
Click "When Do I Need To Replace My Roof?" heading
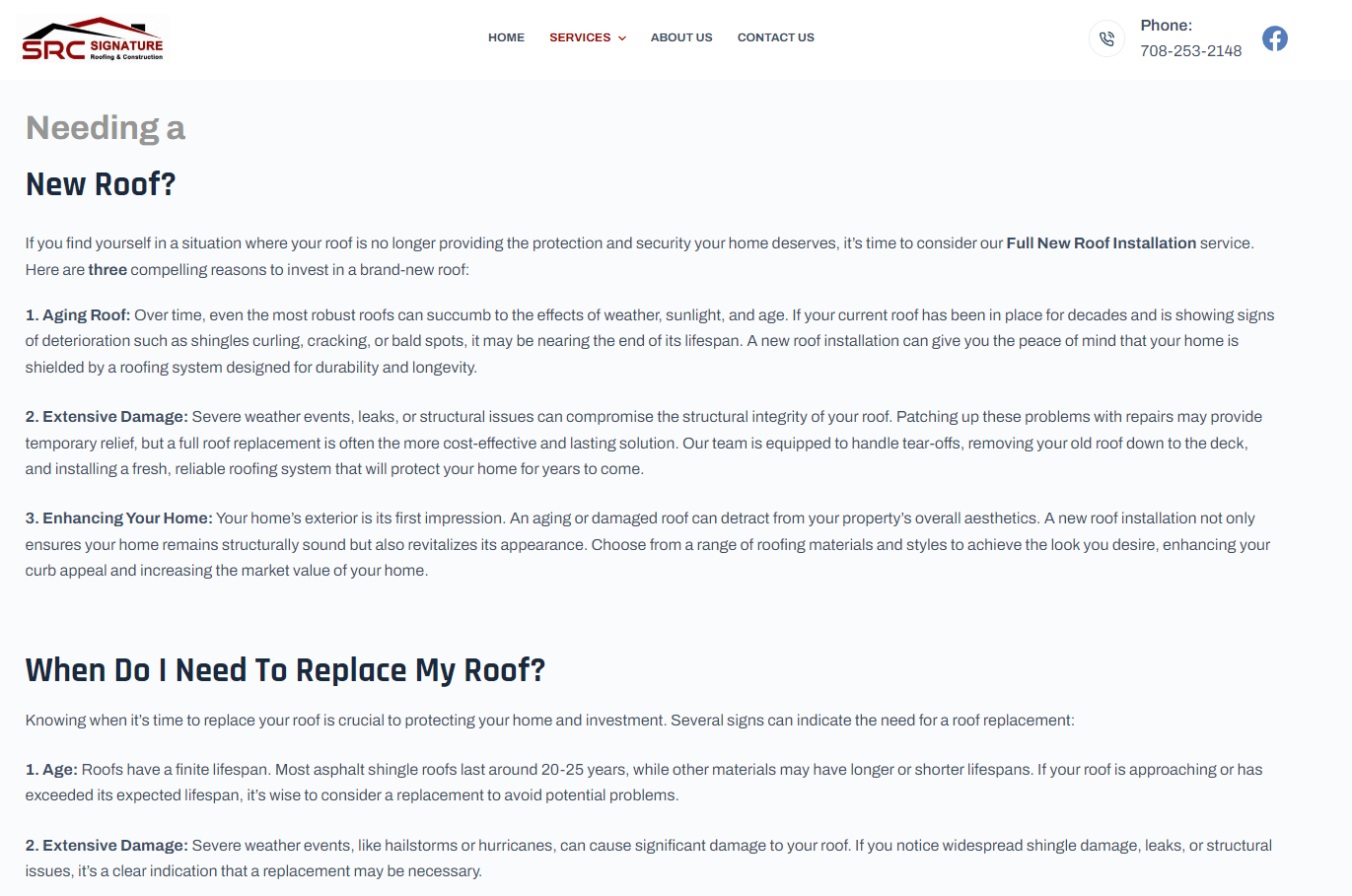tap(285, 670)
